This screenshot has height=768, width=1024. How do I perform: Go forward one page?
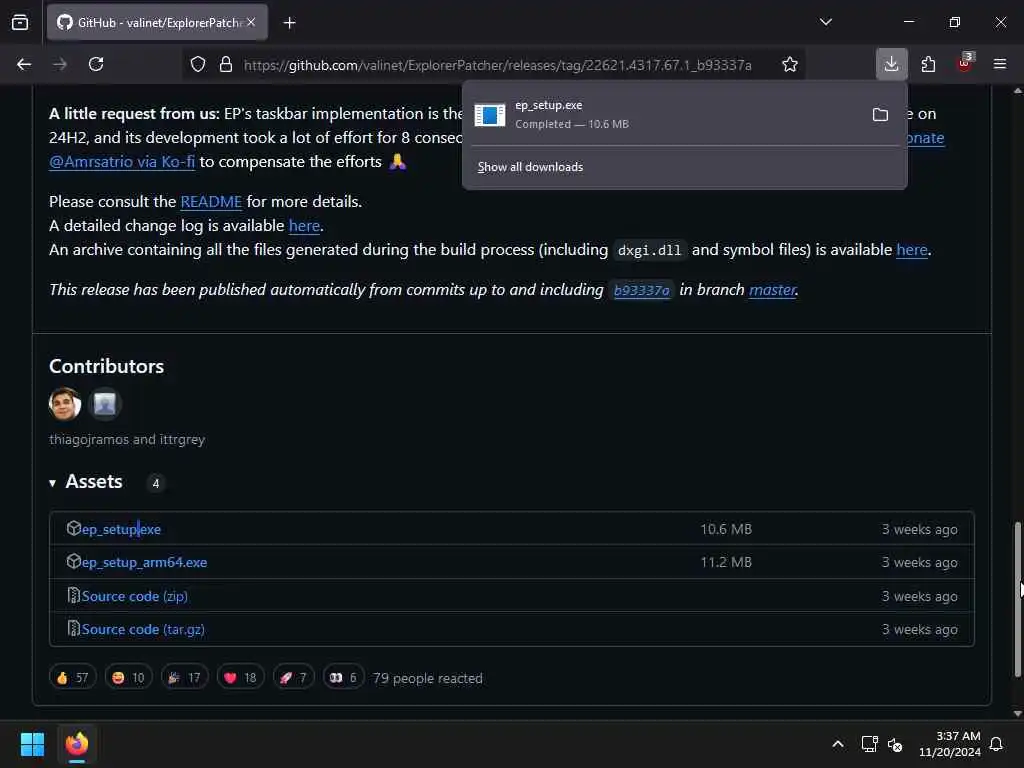coord(59,64)
